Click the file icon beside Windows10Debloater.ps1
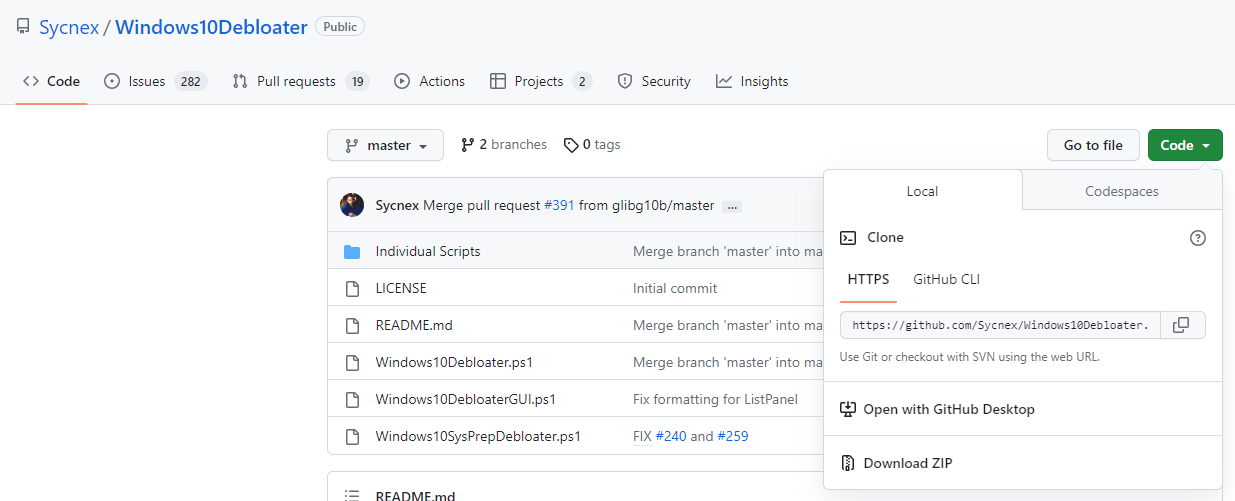The width and height of the screenshot is (1235, 501). coord(352,362)
